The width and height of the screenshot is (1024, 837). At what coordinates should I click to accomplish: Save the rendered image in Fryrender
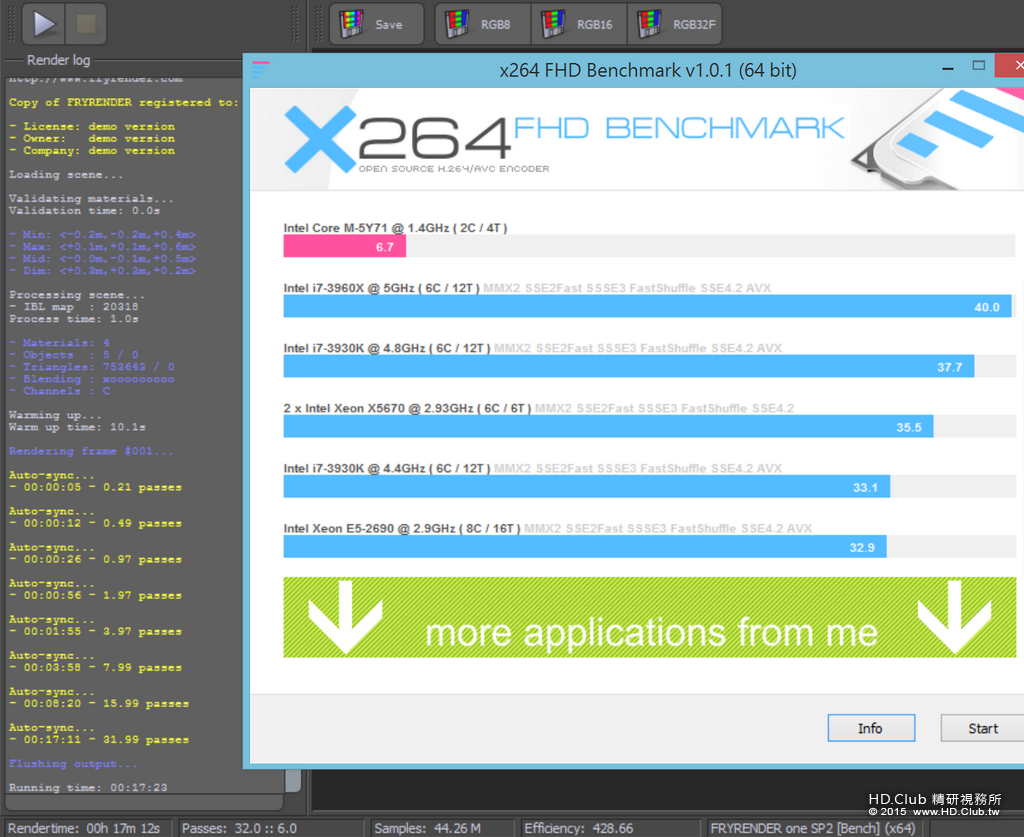[377, 24]
